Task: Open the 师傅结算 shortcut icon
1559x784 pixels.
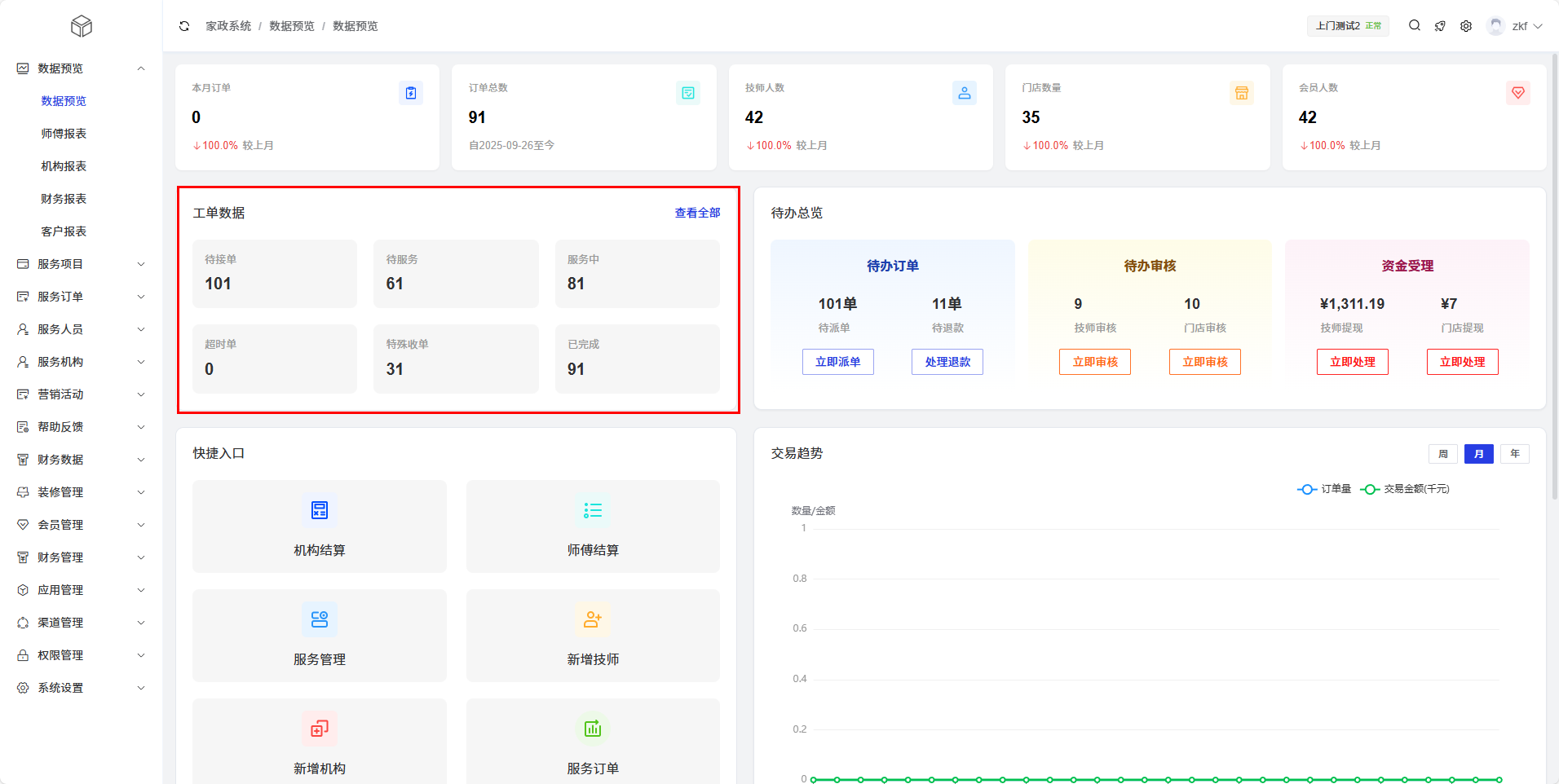Action: (593, 511)
